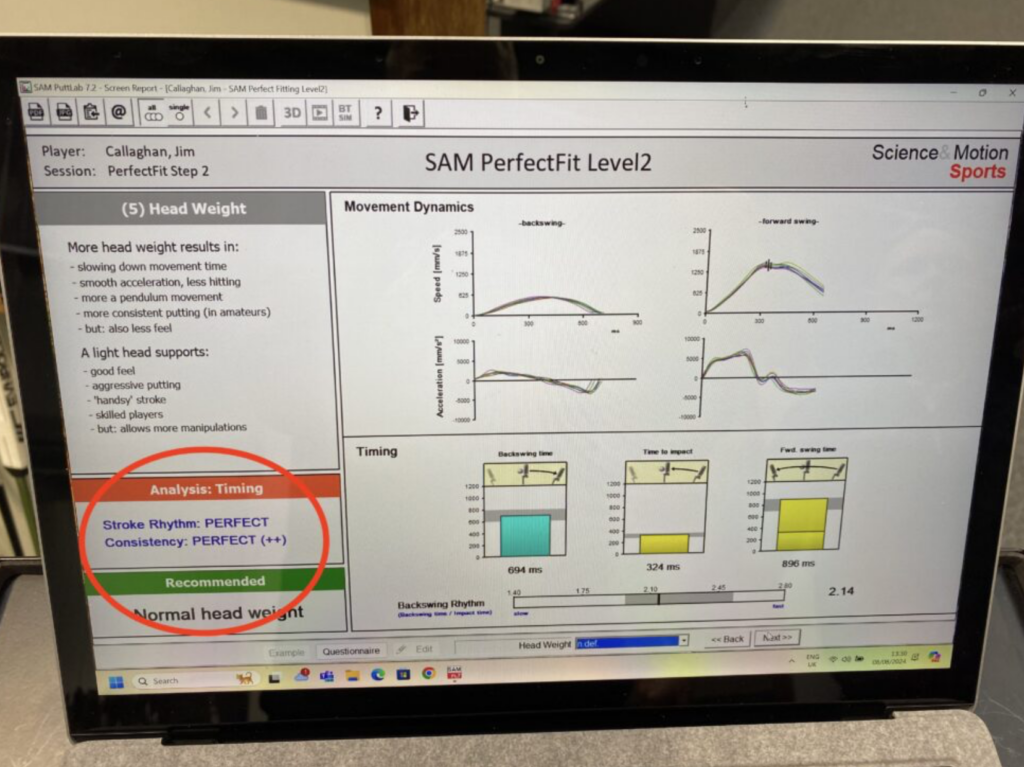Go to previous putt arrow
This screenshot has width=1024, height=767.
(207, 112)
